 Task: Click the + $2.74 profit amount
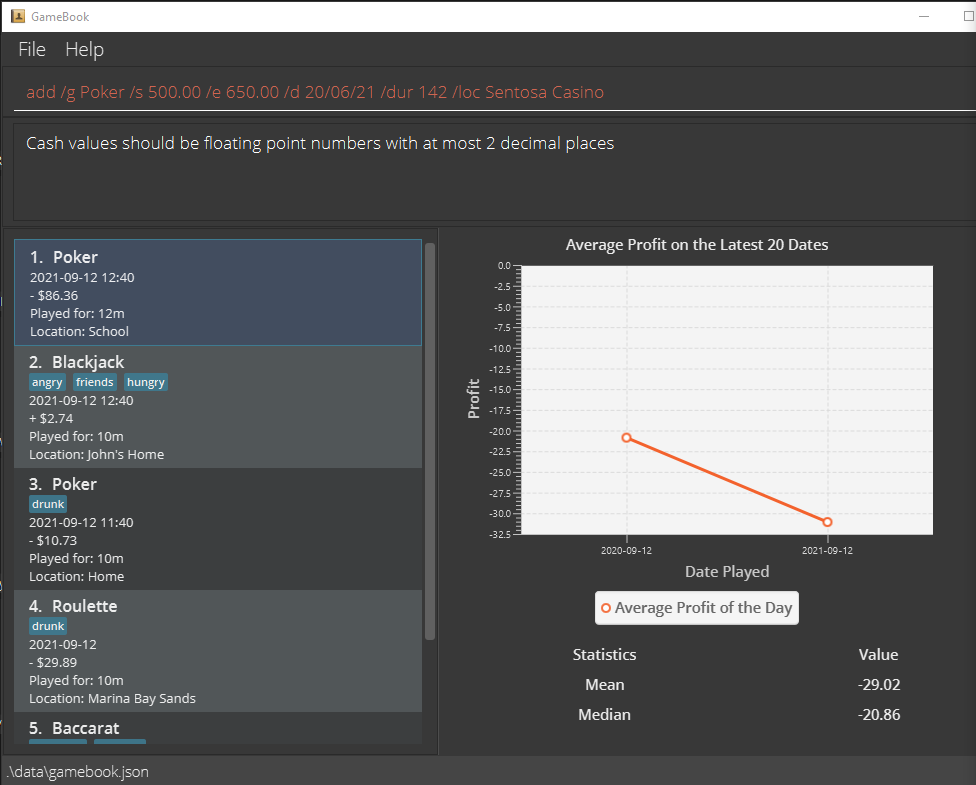[51, 418]
